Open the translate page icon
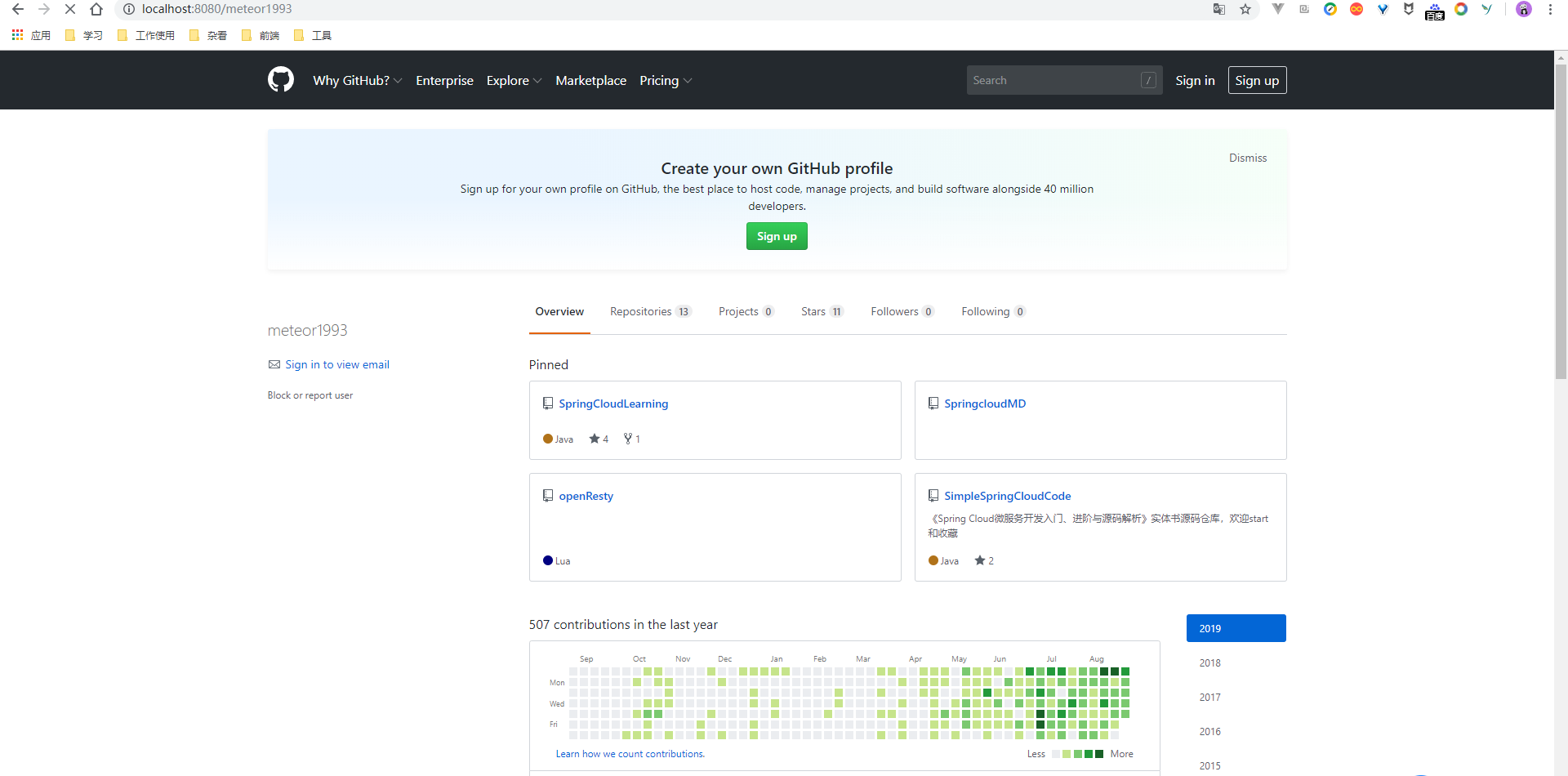Screen dimensions: 1568x776 (1219, 9)
